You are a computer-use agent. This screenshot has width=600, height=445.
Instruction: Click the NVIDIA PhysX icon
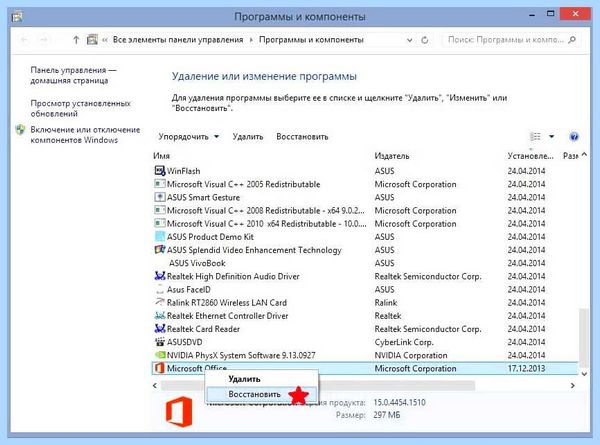pyautogui.click(x=160, y=355)
